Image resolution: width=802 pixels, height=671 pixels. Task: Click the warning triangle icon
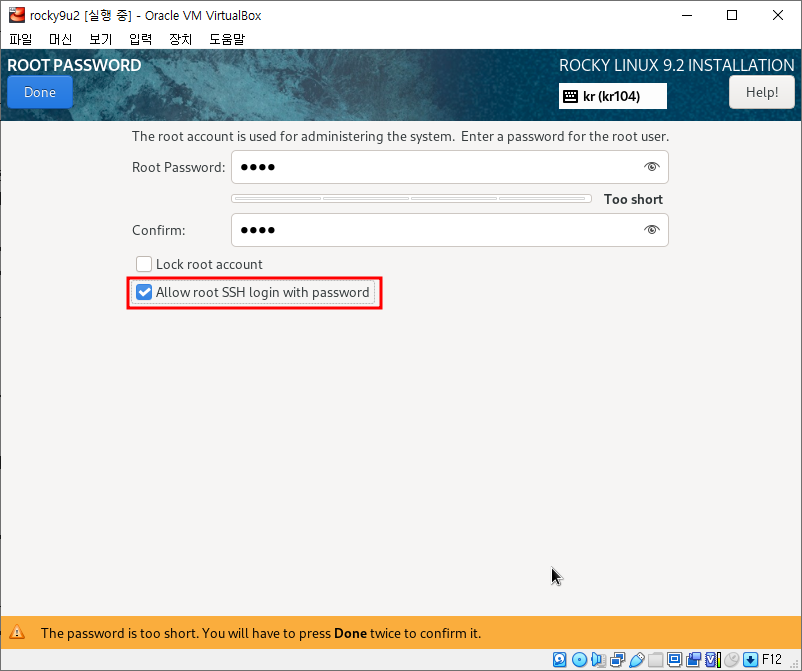(17, 632)
